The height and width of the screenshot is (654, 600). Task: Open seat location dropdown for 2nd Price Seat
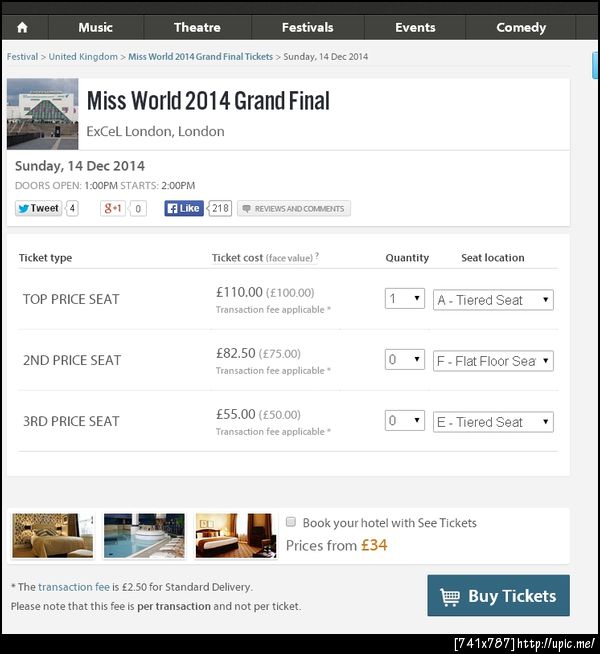click(x=493, y=361)
